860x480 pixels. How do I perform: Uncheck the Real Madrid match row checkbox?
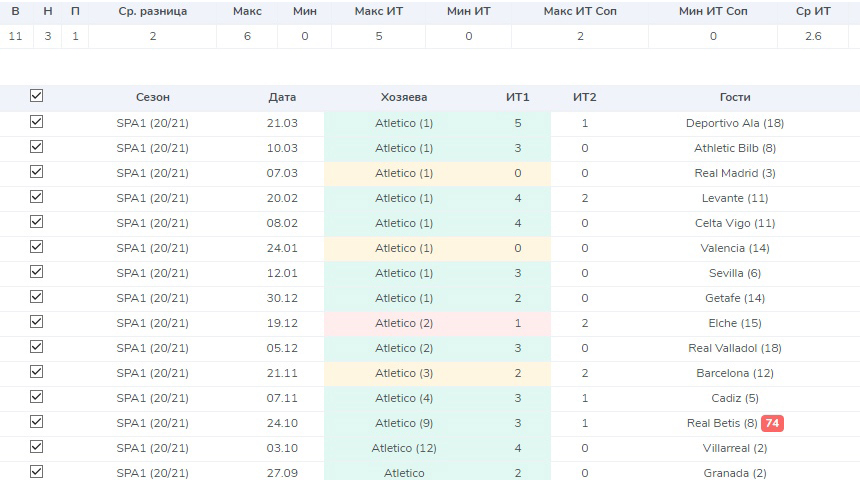36,171
